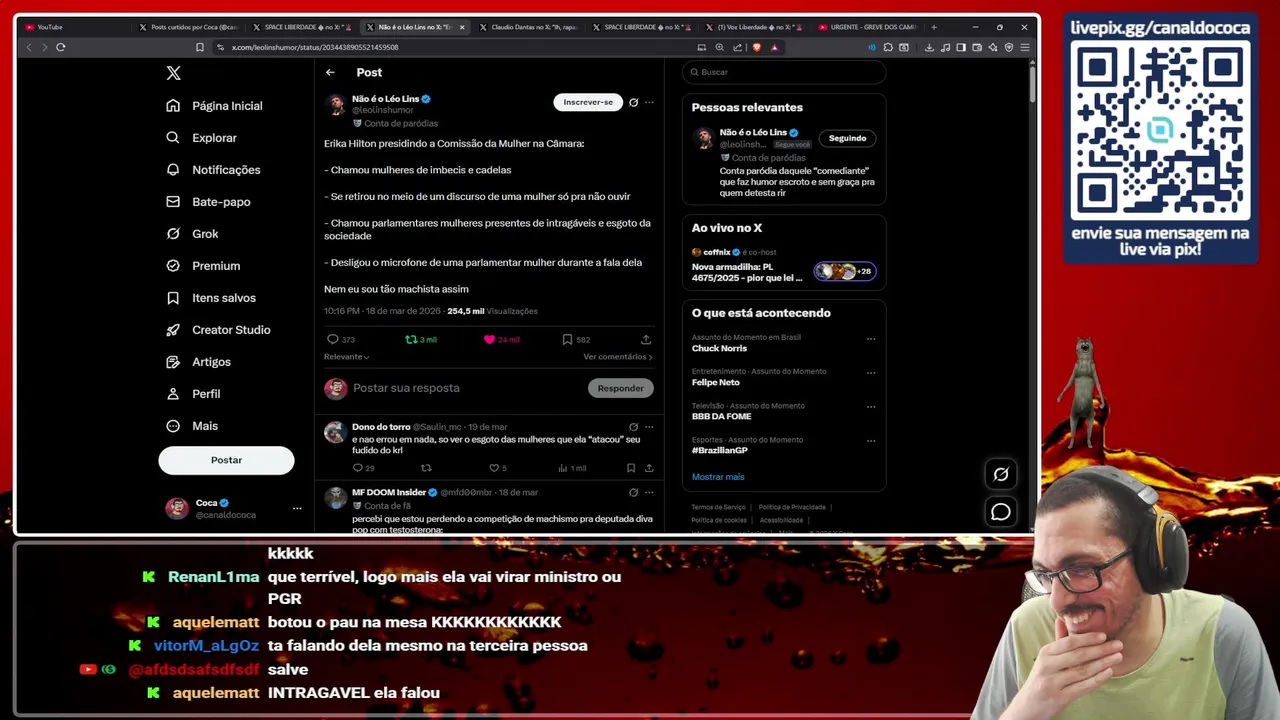Screen dimensions: 1280x720
Task: Open Itens salvos bookmarks
Action: (x=211, y=298)
